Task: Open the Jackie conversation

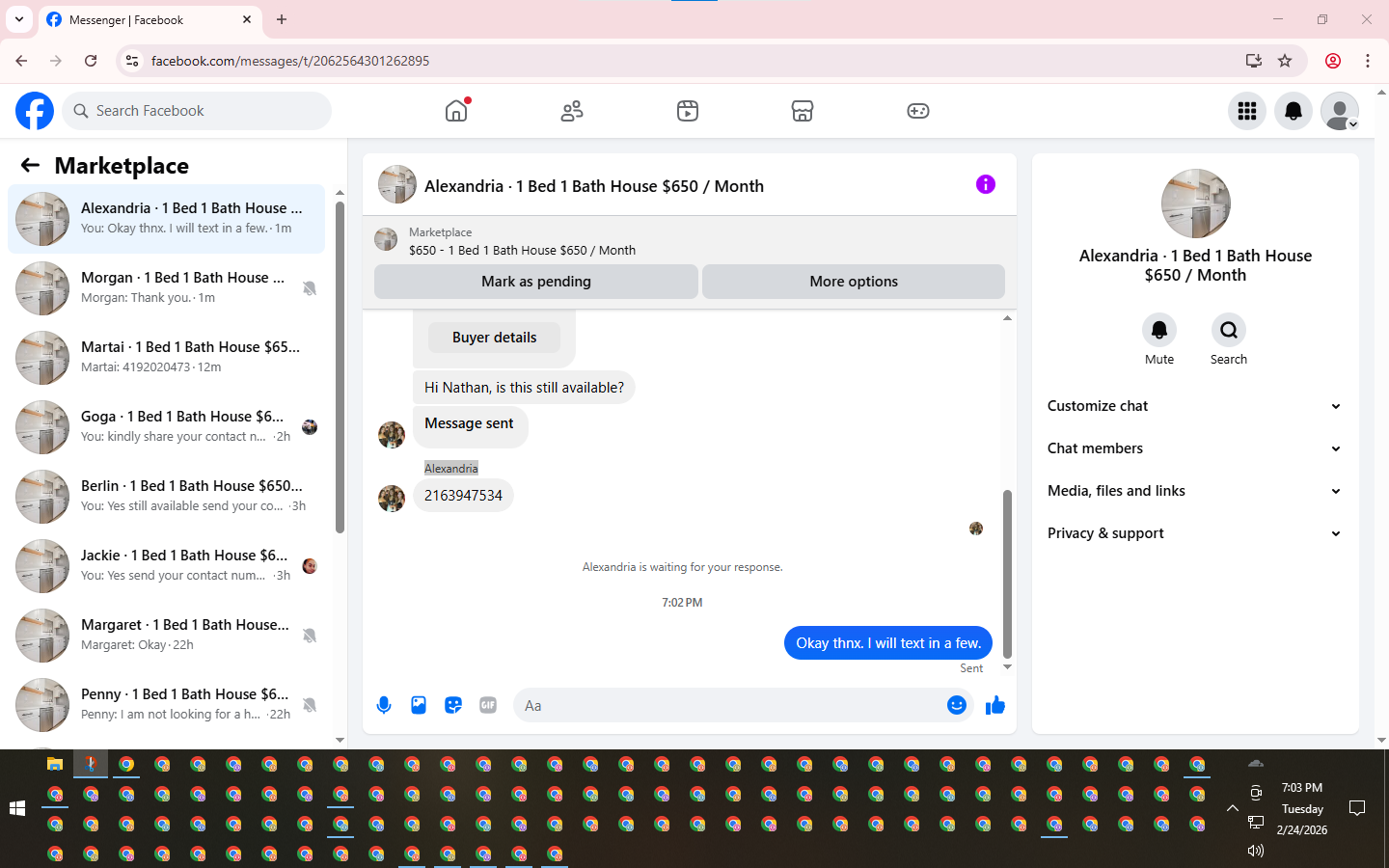Action: tap(167, 566)
